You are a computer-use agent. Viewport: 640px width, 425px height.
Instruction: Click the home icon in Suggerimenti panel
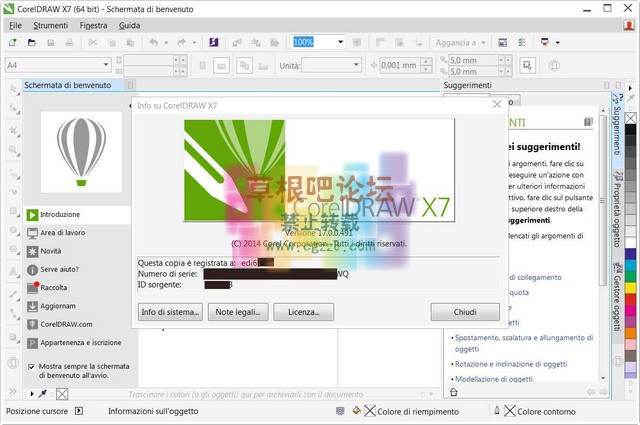(x=453, y=392)
